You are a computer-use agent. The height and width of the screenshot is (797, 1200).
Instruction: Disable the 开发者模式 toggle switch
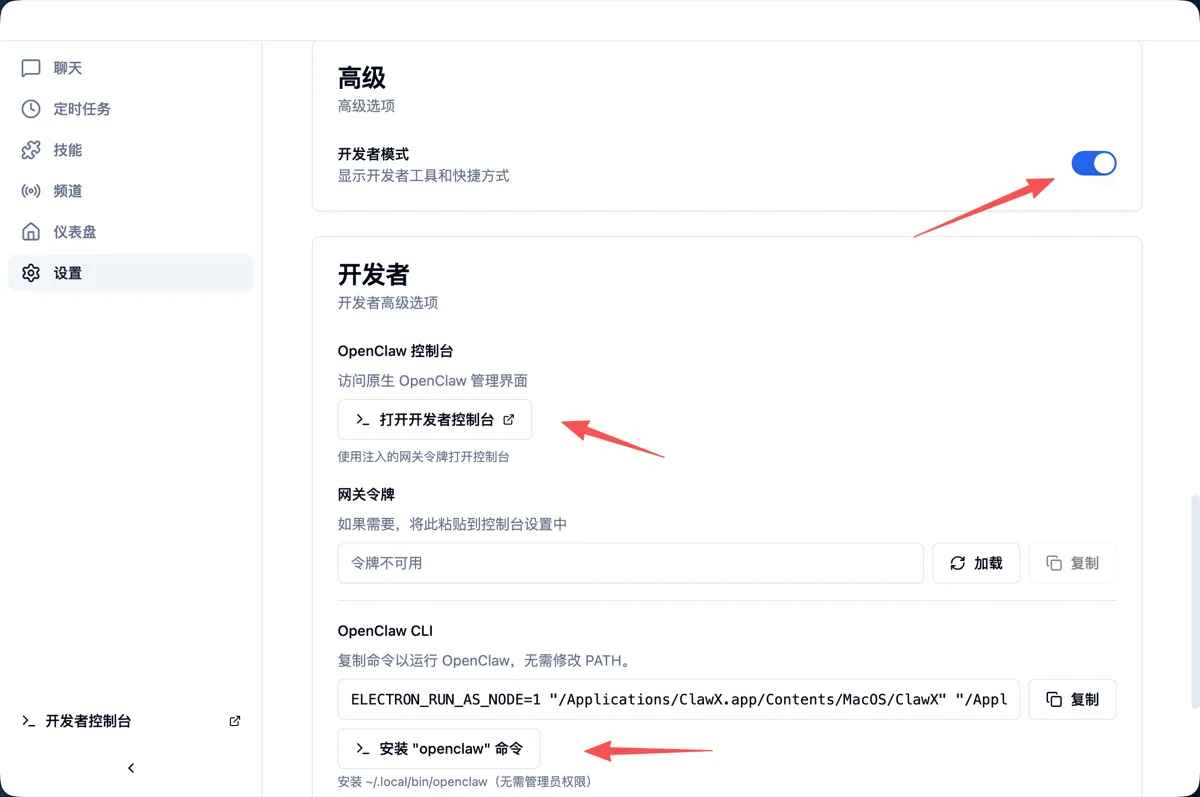[x=1094, y=163]
